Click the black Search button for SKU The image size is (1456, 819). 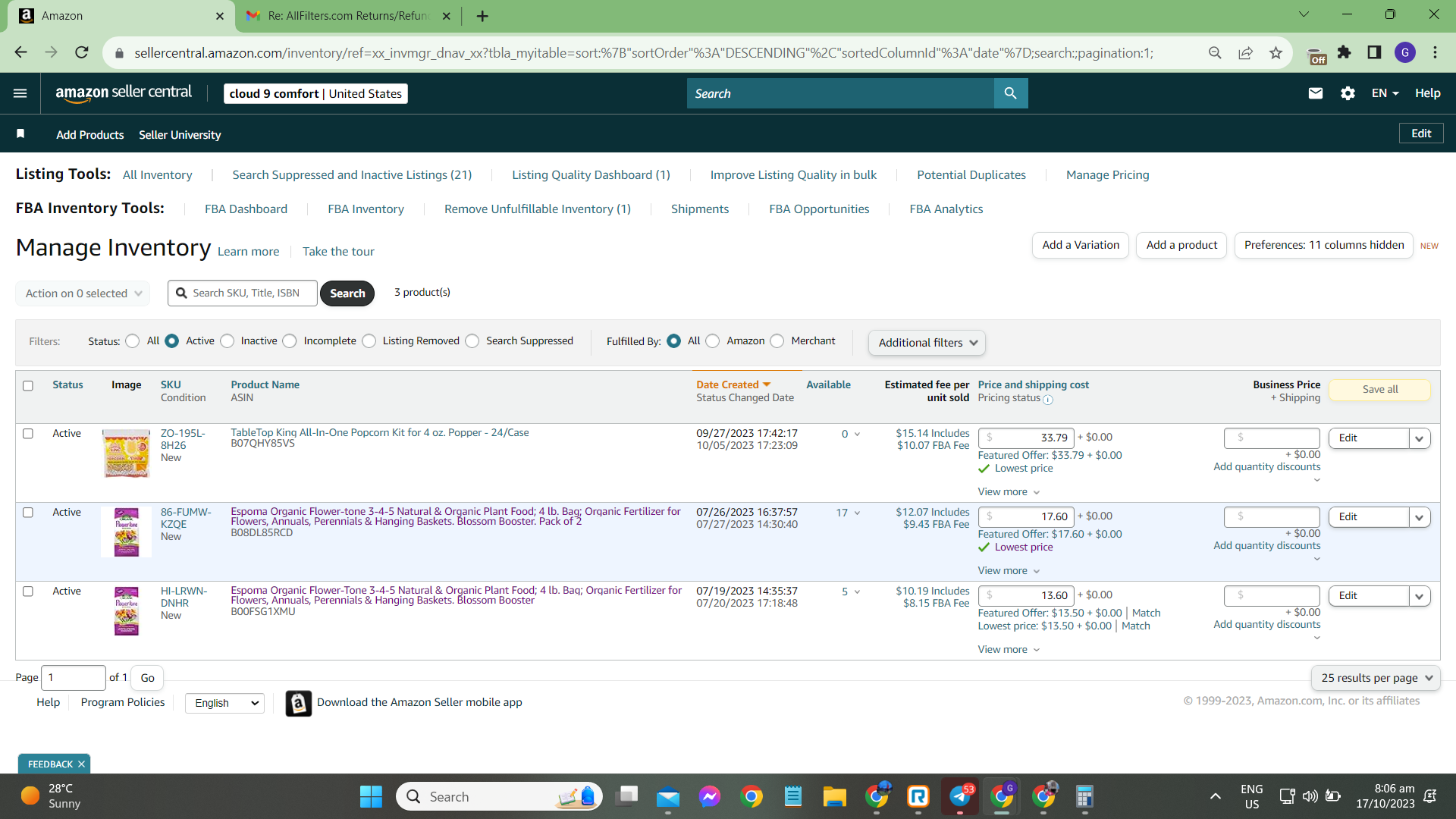(x=347, y=293)
